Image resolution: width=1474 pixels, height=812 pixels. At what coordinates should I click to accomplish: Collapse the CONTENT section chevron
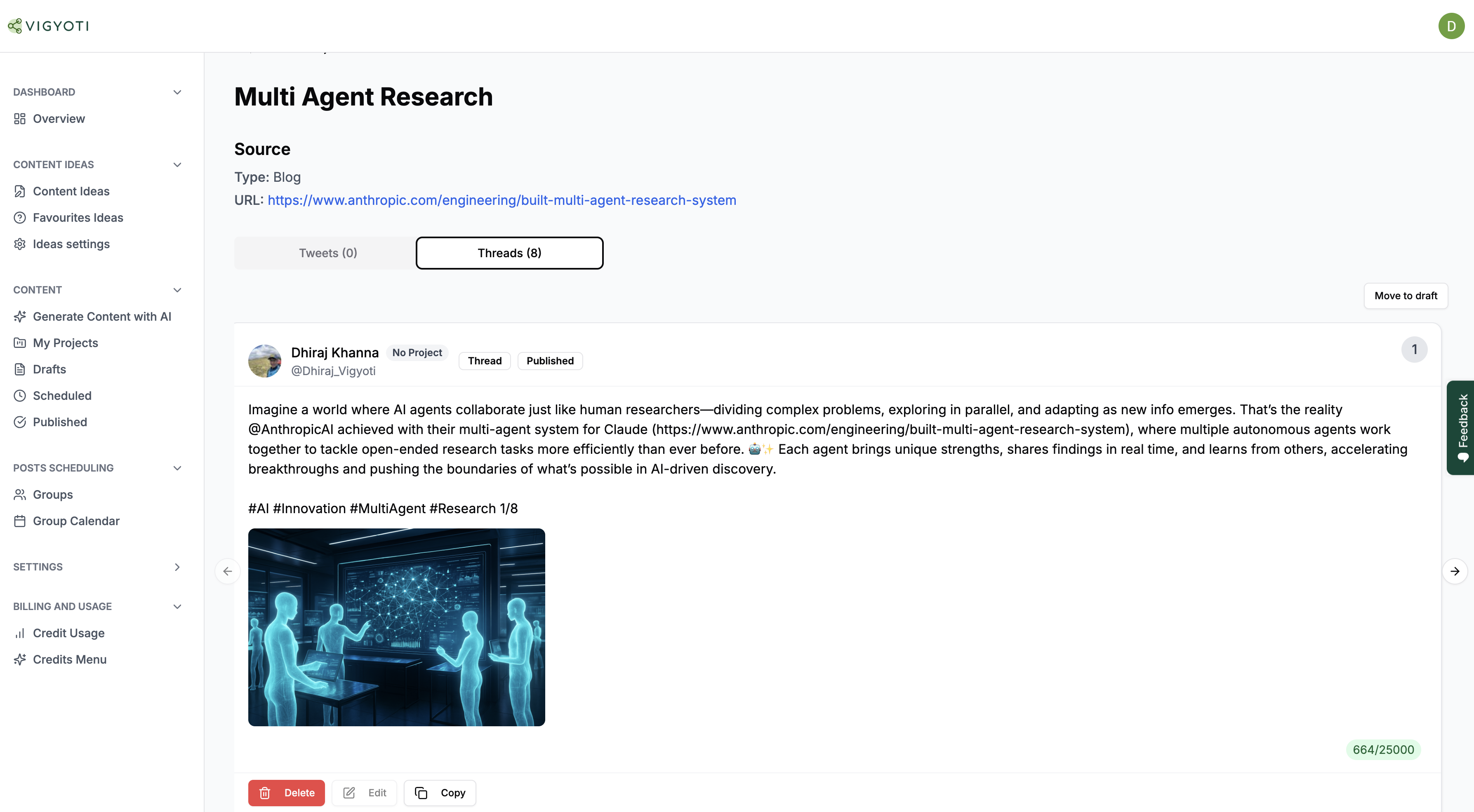pyautogui.click(x=177, y=290)
